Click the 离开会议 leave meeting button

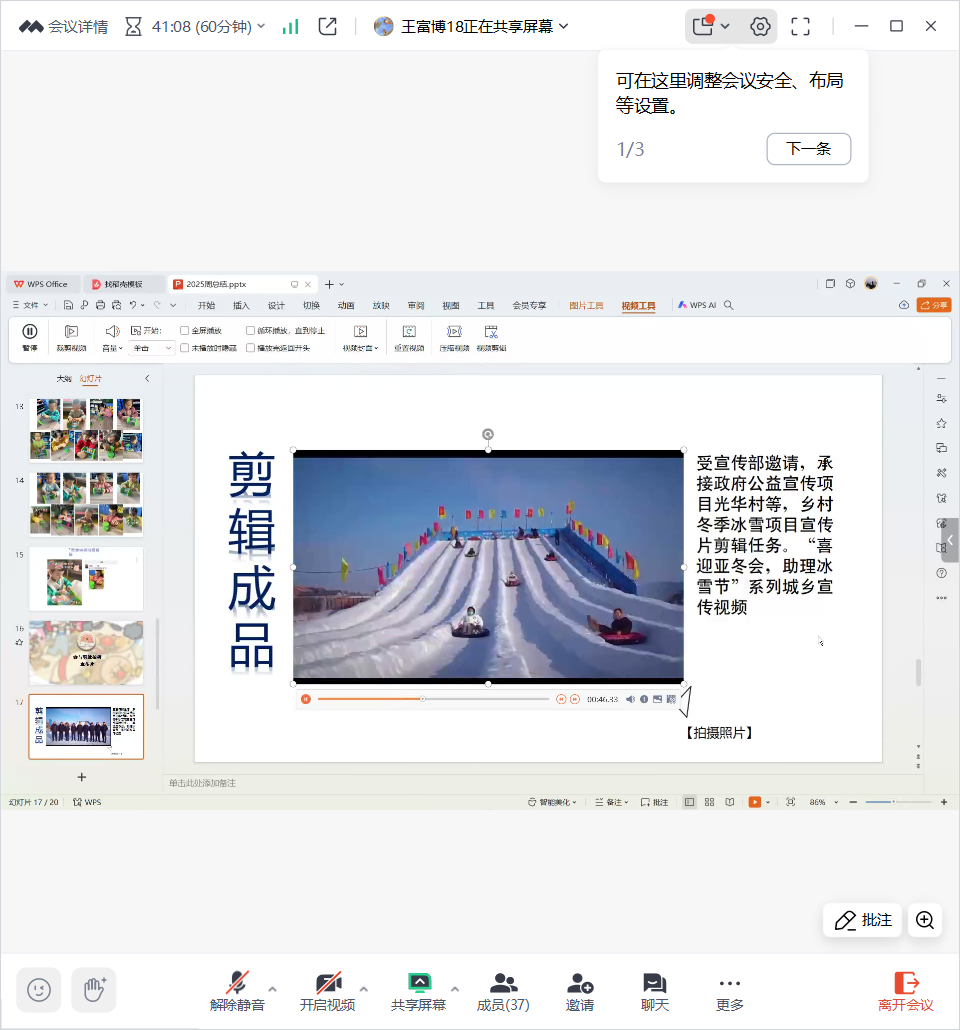905,991
